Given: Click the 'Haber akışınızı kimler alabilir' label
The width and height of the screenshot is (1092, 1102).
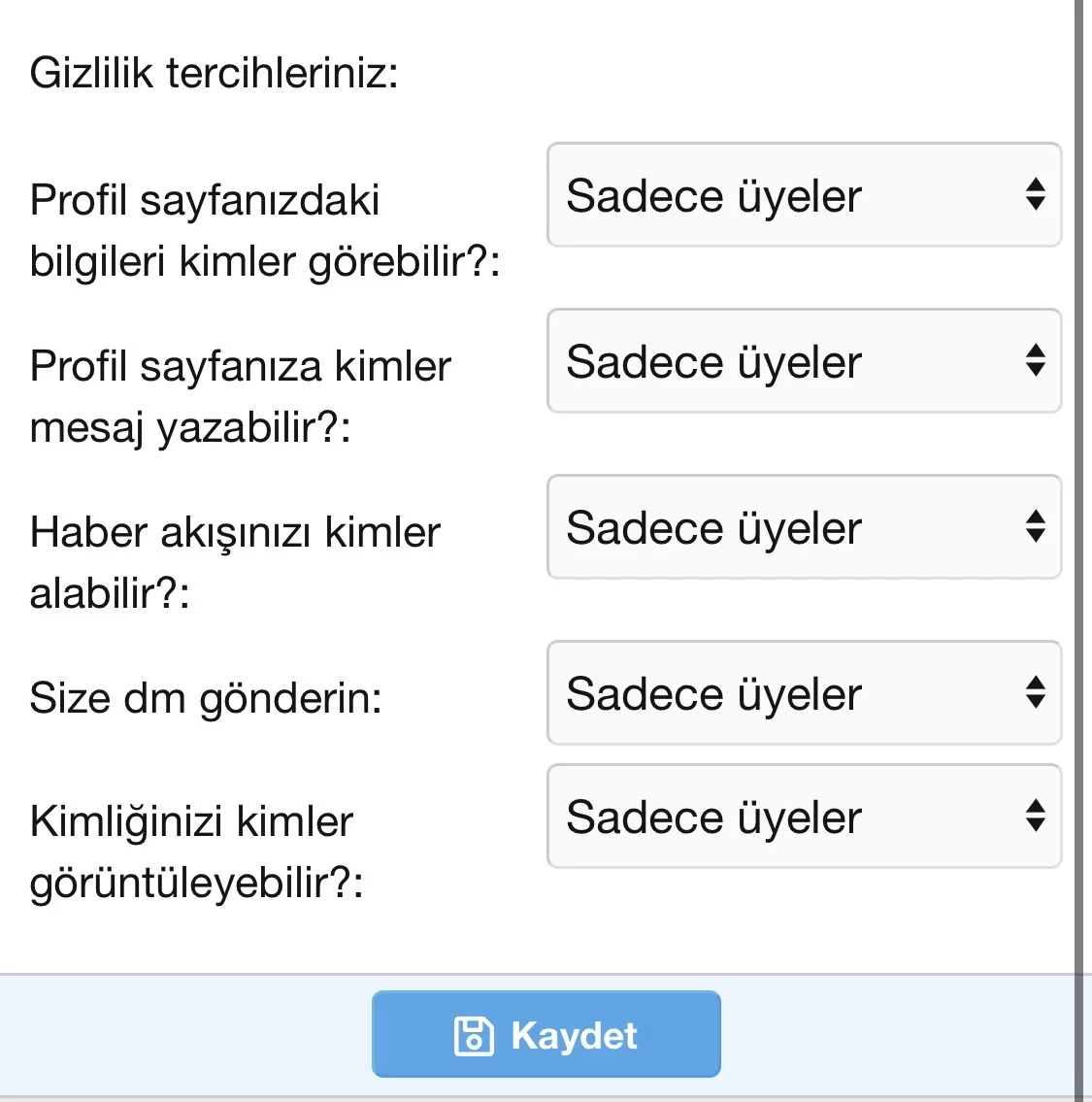Looking at the screenshot, I should point(235,562).
